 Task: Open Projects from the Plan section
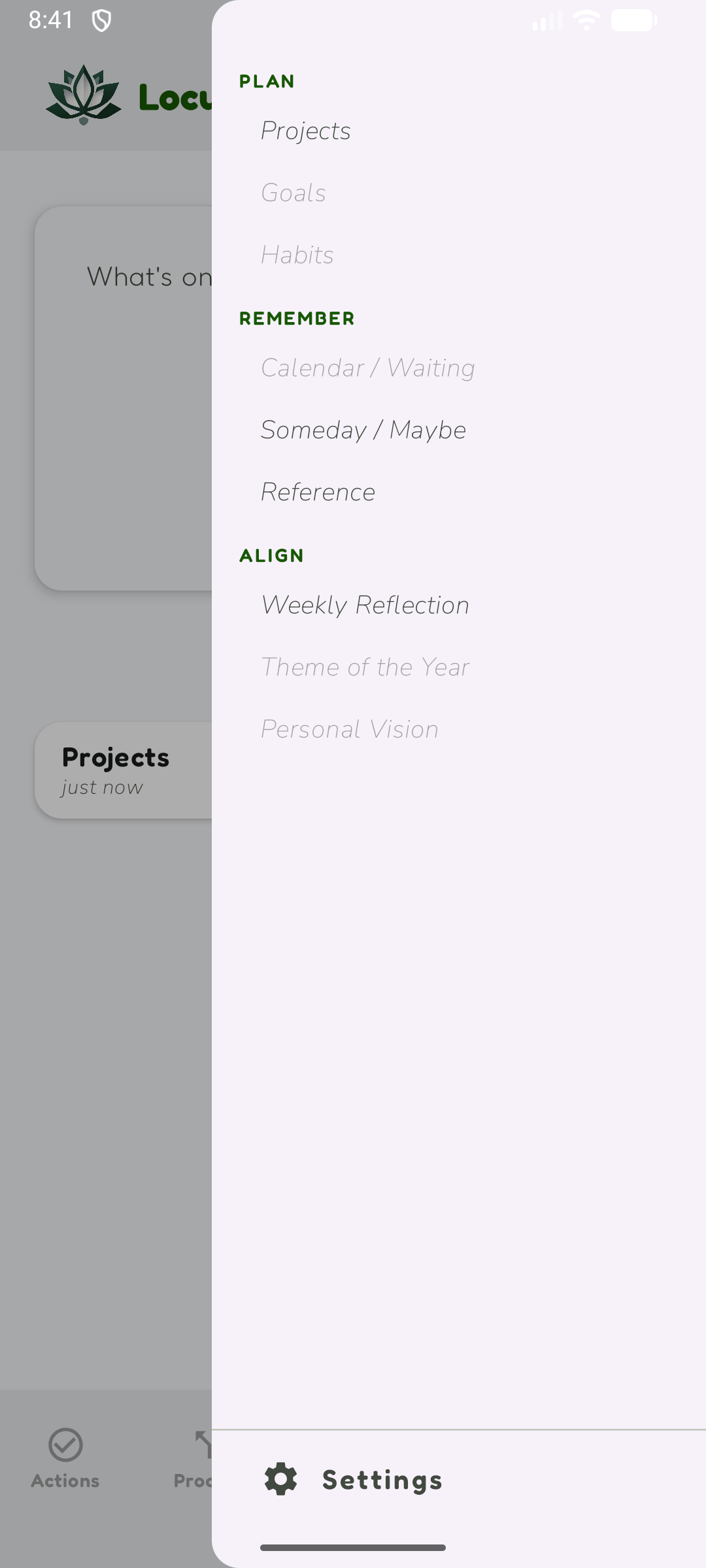pos(306,131)
